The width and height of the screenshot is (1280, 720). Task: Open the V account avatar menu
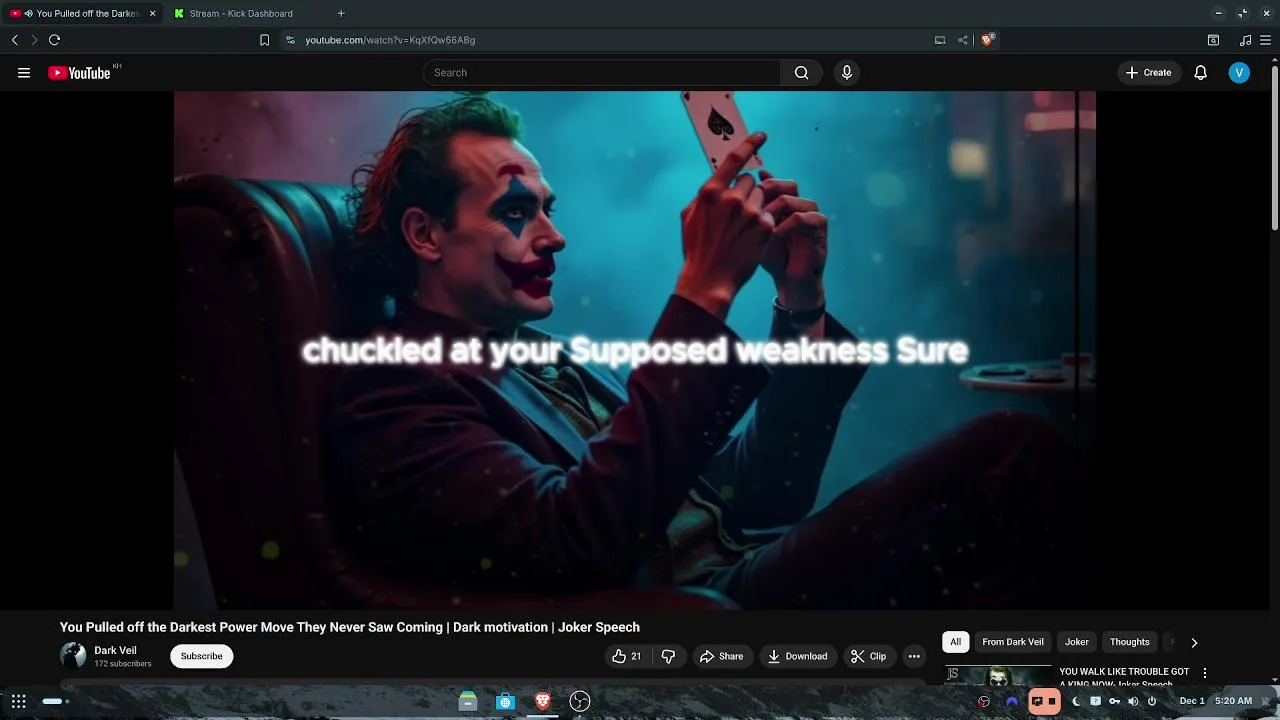tap(1239, 73)
